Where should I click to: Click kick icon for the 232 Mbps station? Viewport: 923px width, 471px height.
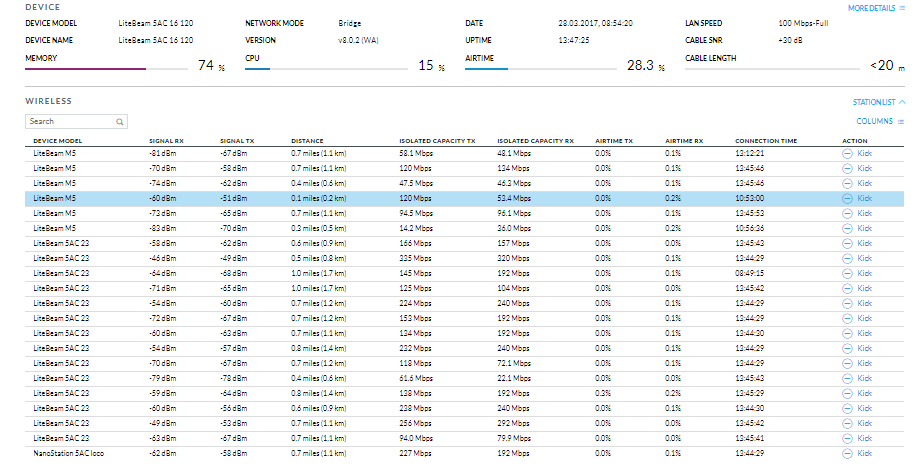click(x=847, y=349)
